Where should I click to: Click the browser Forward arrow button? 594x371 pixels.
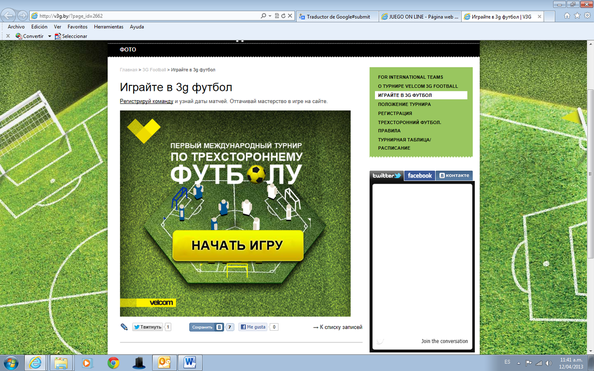(x=22, y=16)
